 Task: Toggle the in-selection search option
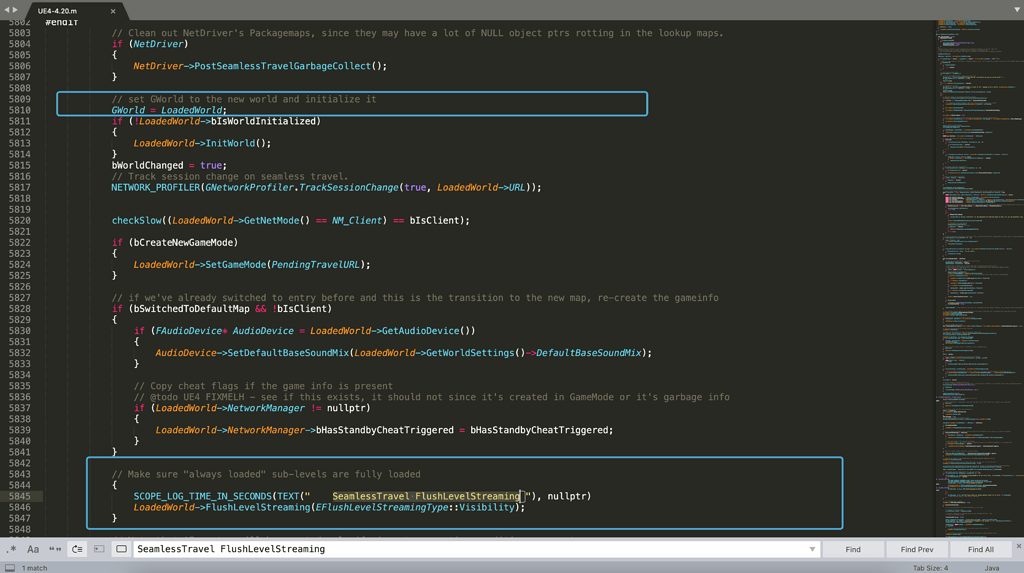(x=99, y=549)
